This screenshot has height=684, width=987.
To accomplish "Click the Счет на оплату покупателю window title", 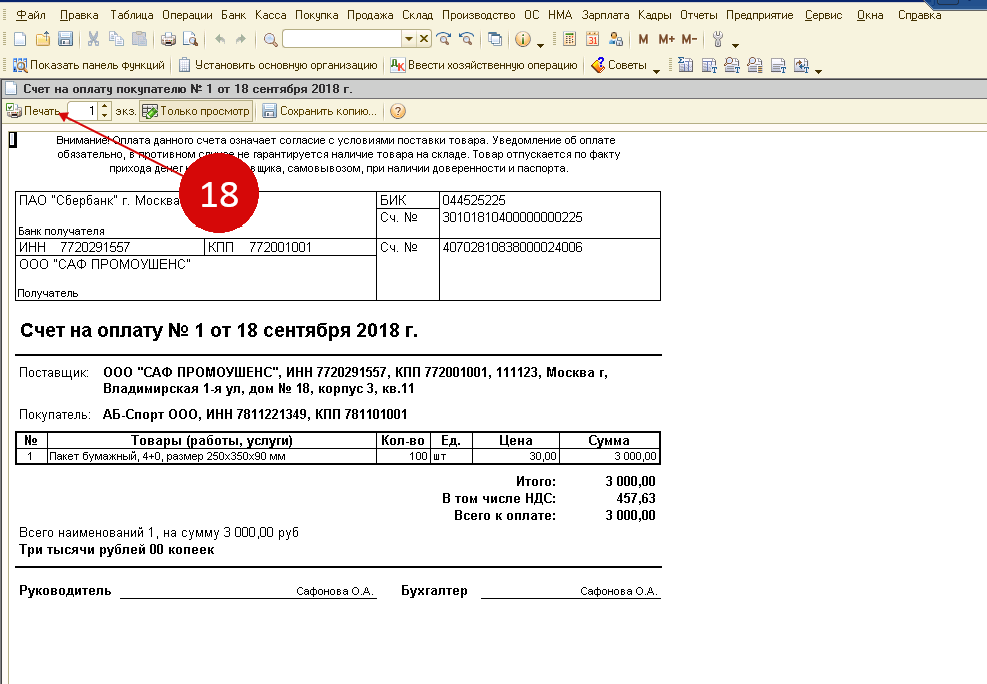I will (188, 89).
